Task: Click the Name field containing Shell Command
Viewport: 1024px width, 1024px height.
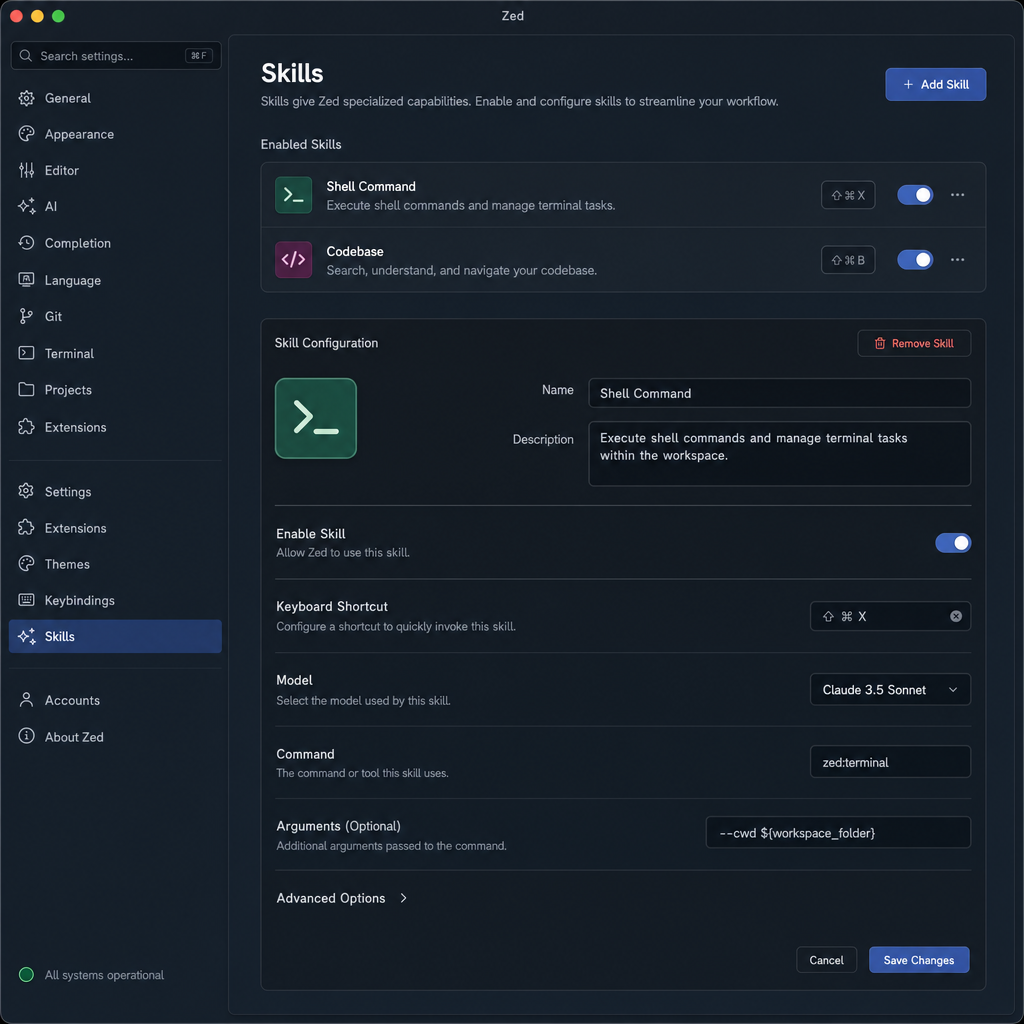Action: (x=779, y=393)
